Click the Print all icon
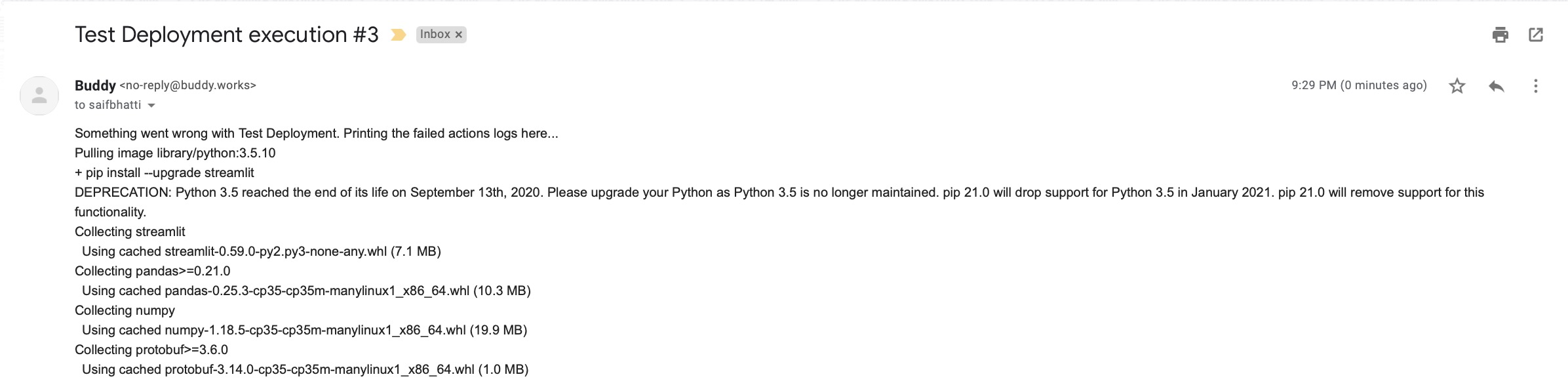The height and width of the screenshot is (383, 1568). [x=1500, y=35]
